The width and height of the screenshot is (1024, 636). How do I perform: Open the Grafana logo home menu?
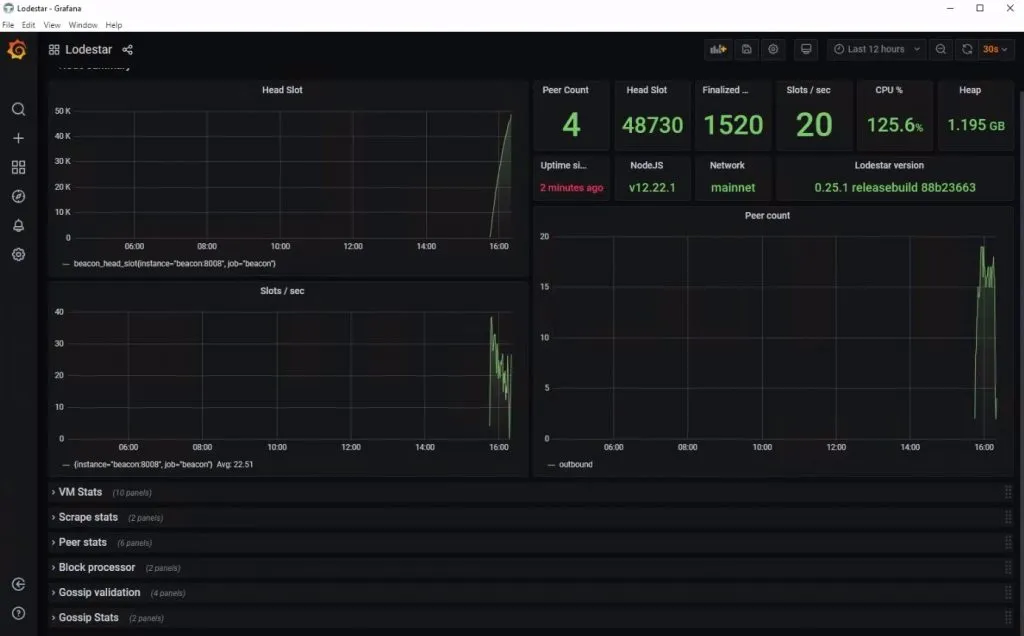pos(18,50)
